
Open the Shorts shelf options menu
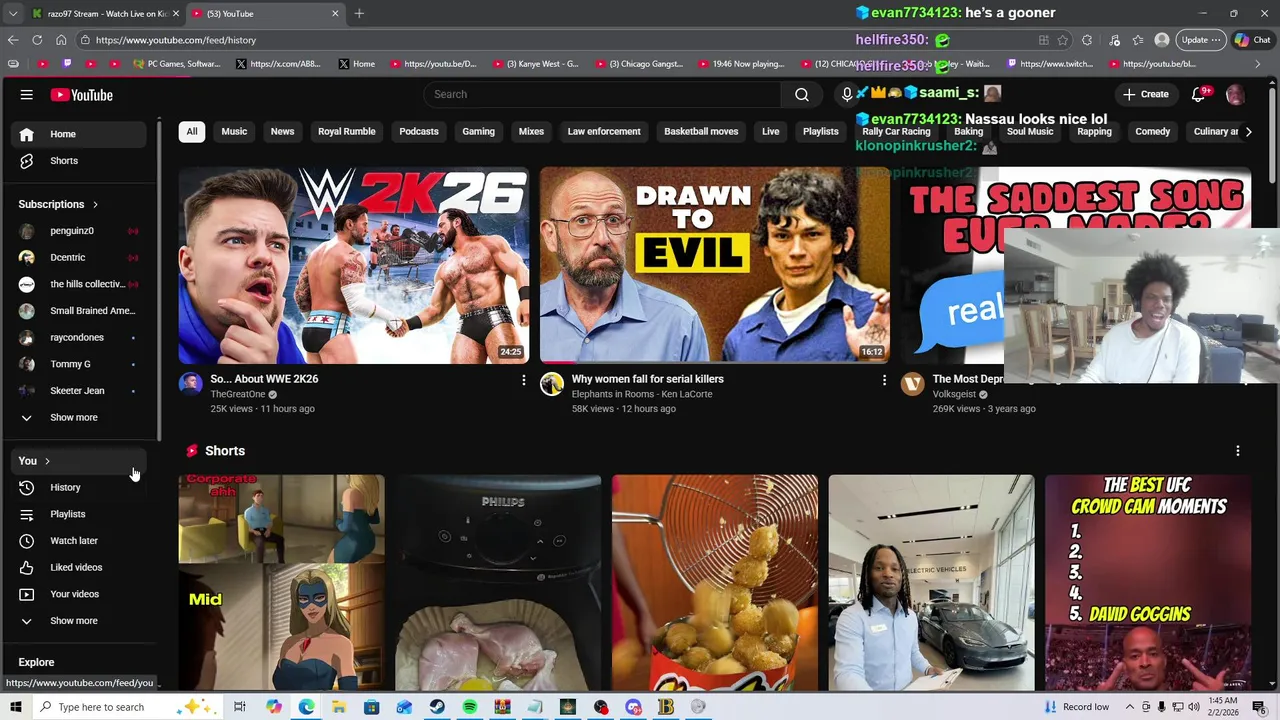tap(1238, 451)
